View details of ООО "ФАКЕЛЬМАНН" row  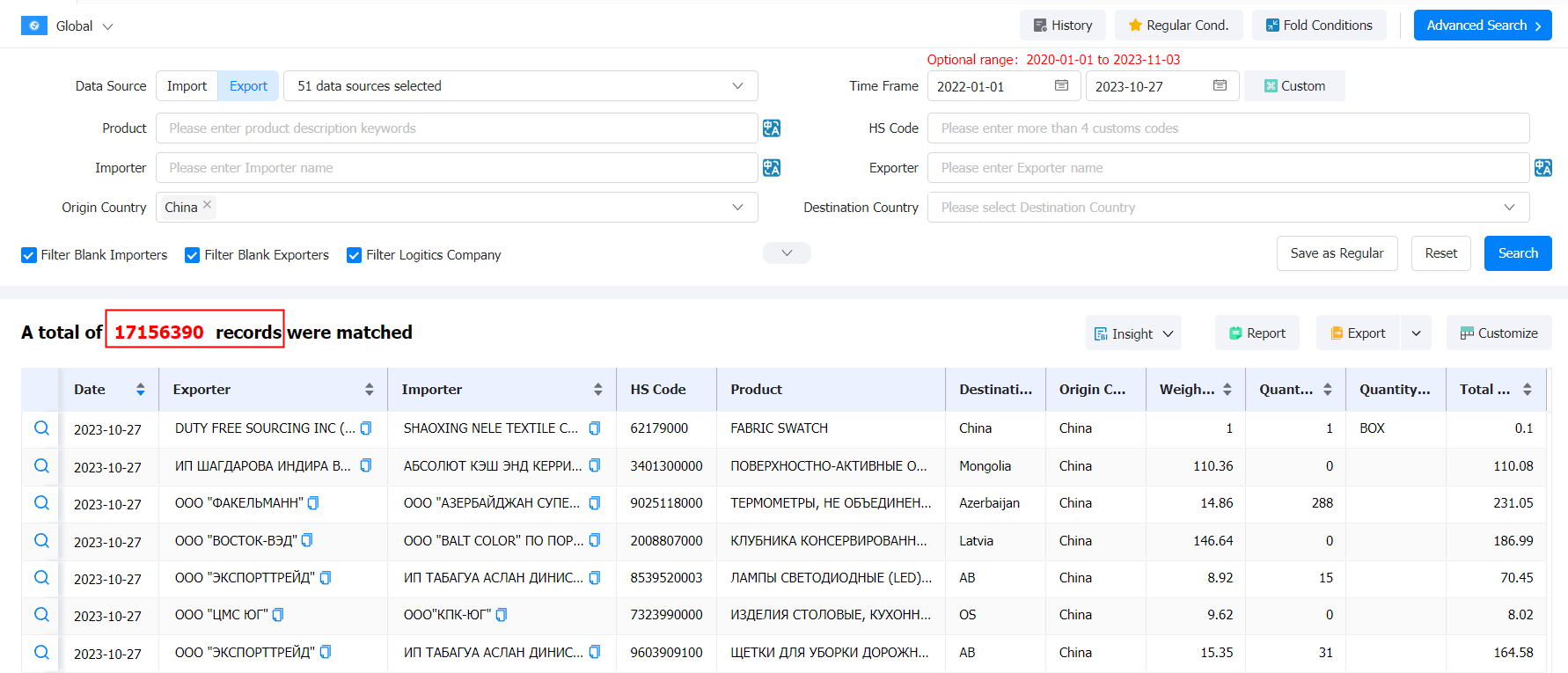click(41, 503)
